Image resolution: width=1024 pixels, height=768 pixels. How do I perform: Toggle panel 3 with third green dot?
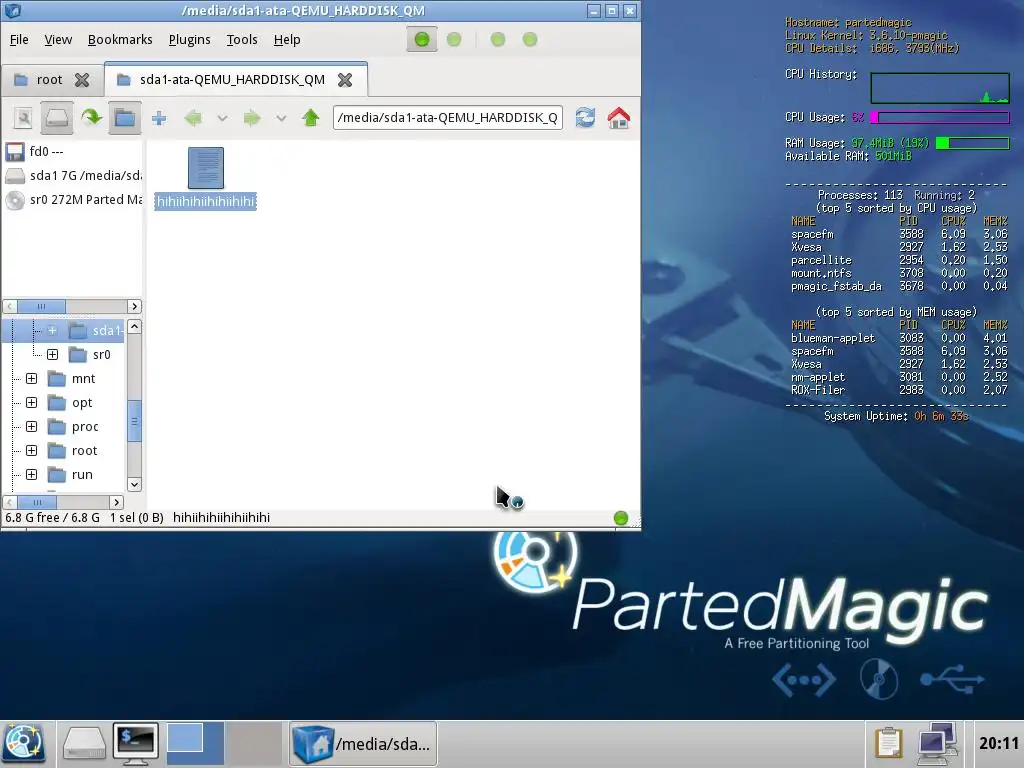pos(498,40)
